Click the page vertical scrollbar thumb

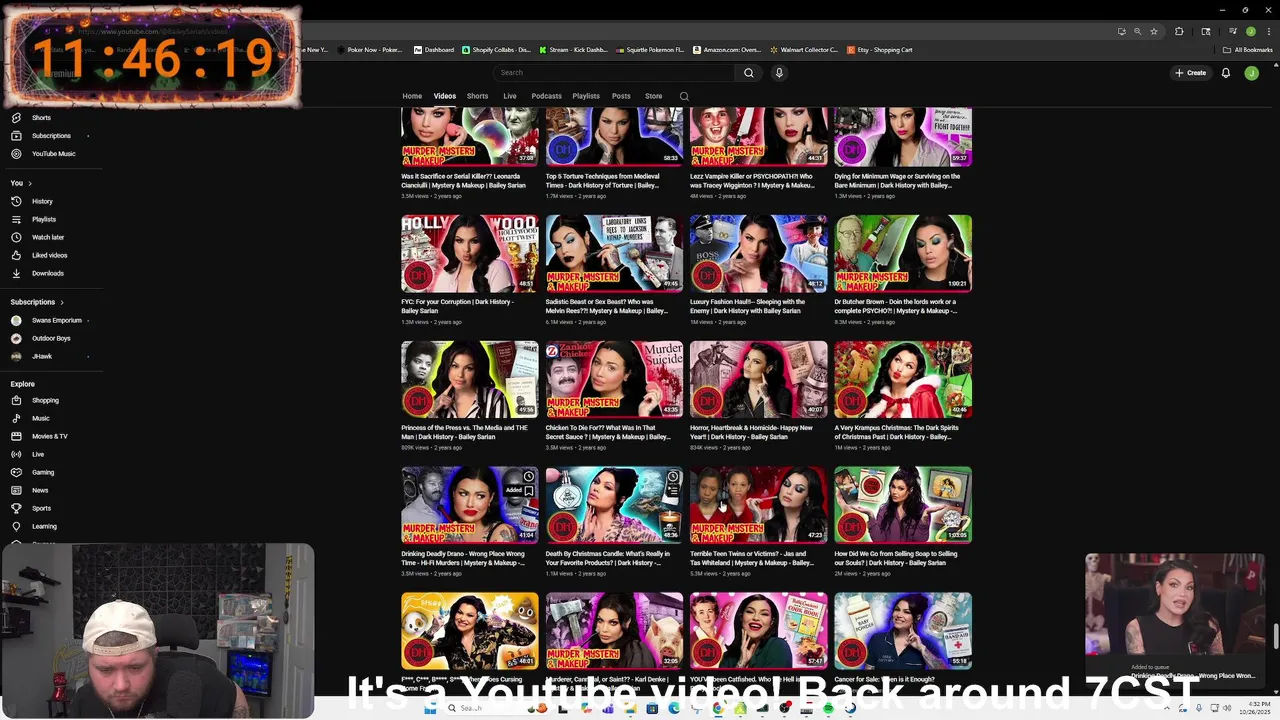(1275, 636)
